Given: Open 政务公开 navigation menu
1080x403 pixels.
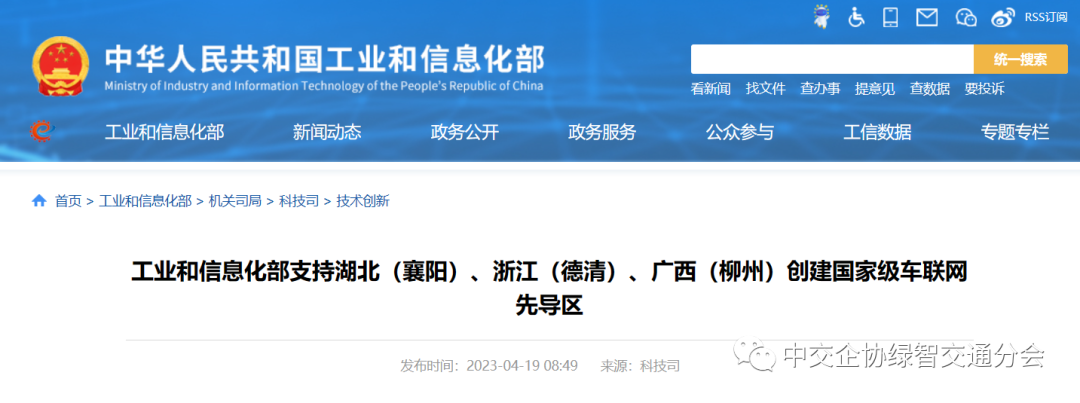Looking at the screenshot, I should coord(464,132).
